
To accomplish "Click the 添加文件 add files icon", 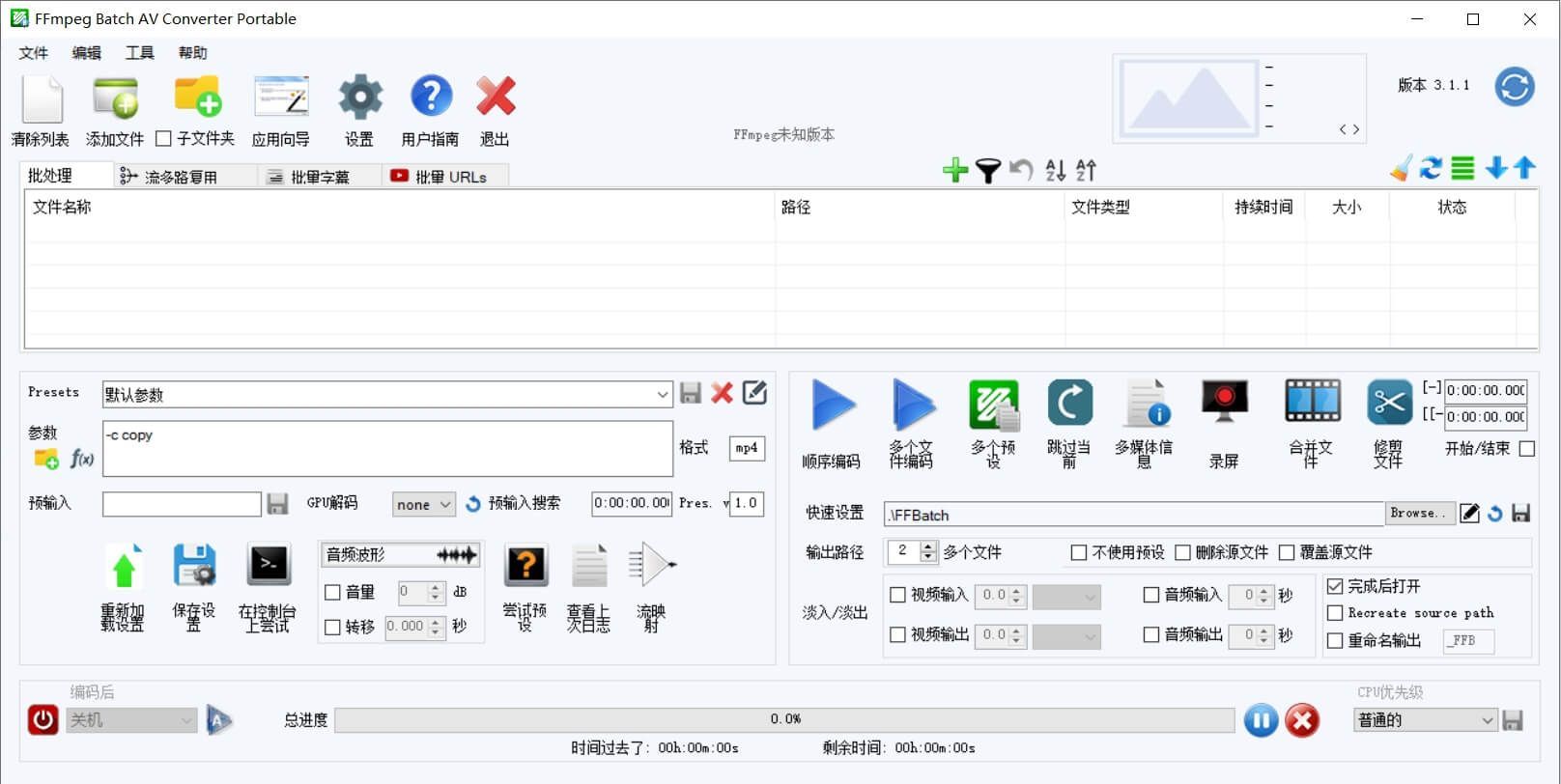I will click(115, 98).
